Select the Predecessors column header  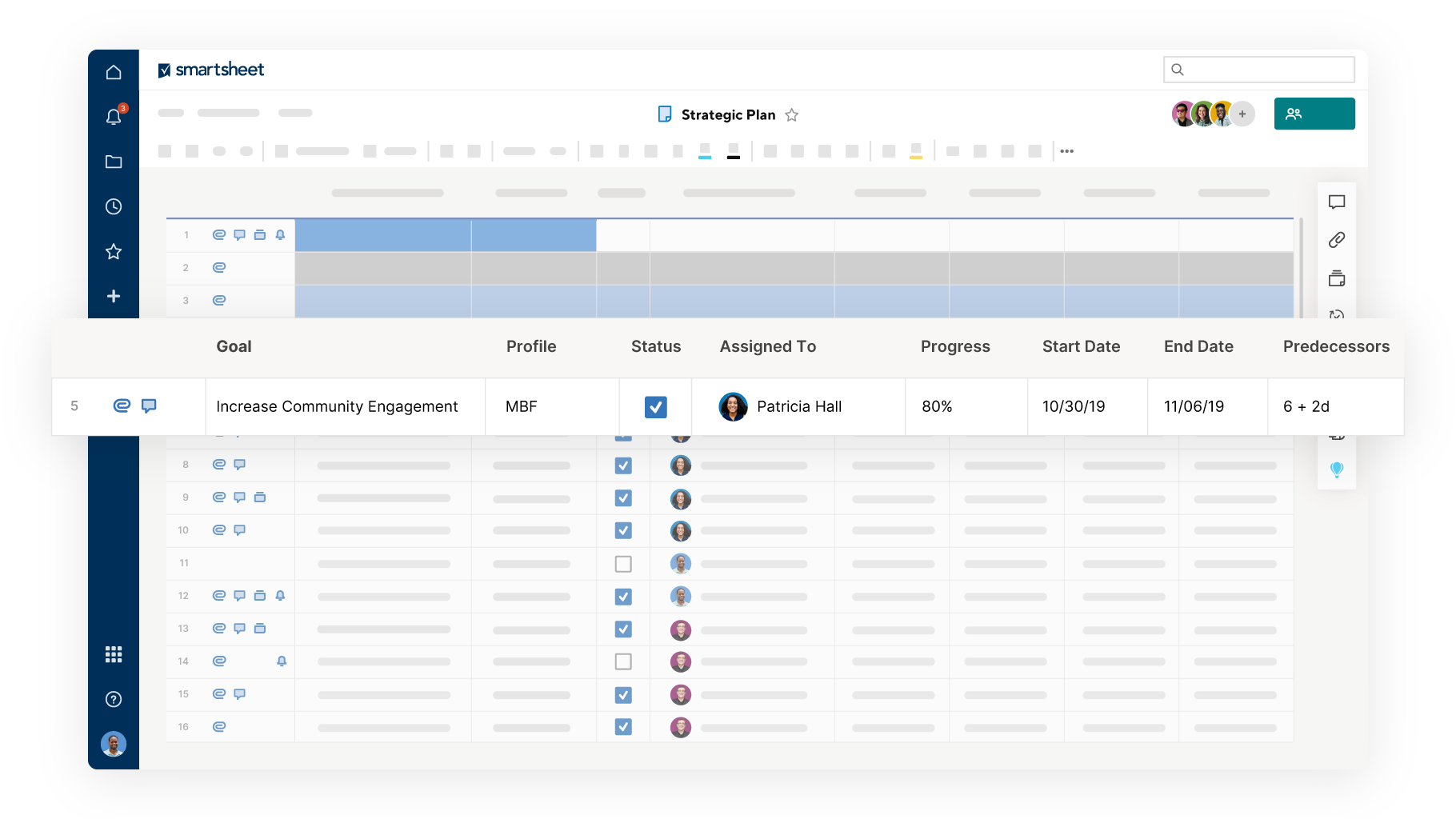click(x=1335, y=346)
